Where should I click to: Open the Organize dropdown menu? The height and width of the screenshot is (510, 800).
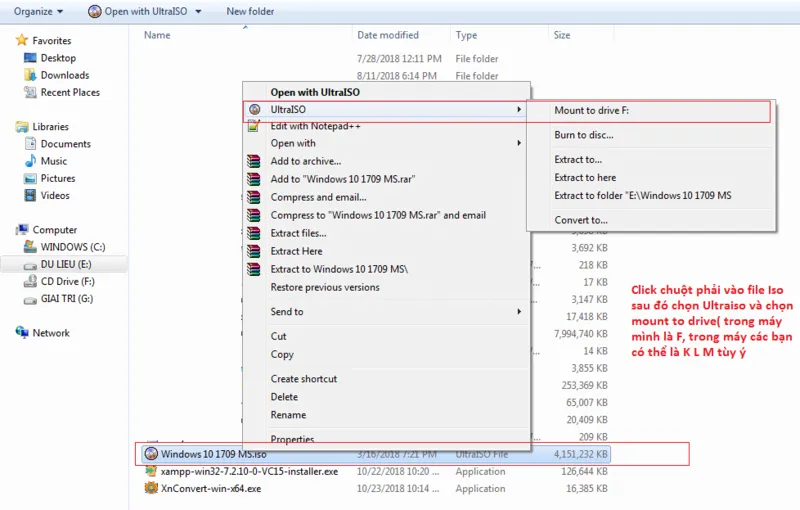click(38, 11)
